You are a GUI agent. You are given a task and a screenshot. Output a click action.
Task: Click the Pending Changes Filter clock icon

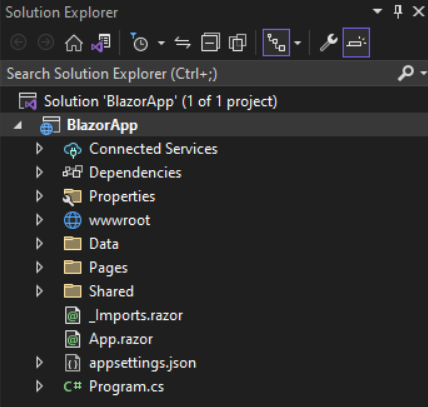pyautogui.click(x=139, y=42)
